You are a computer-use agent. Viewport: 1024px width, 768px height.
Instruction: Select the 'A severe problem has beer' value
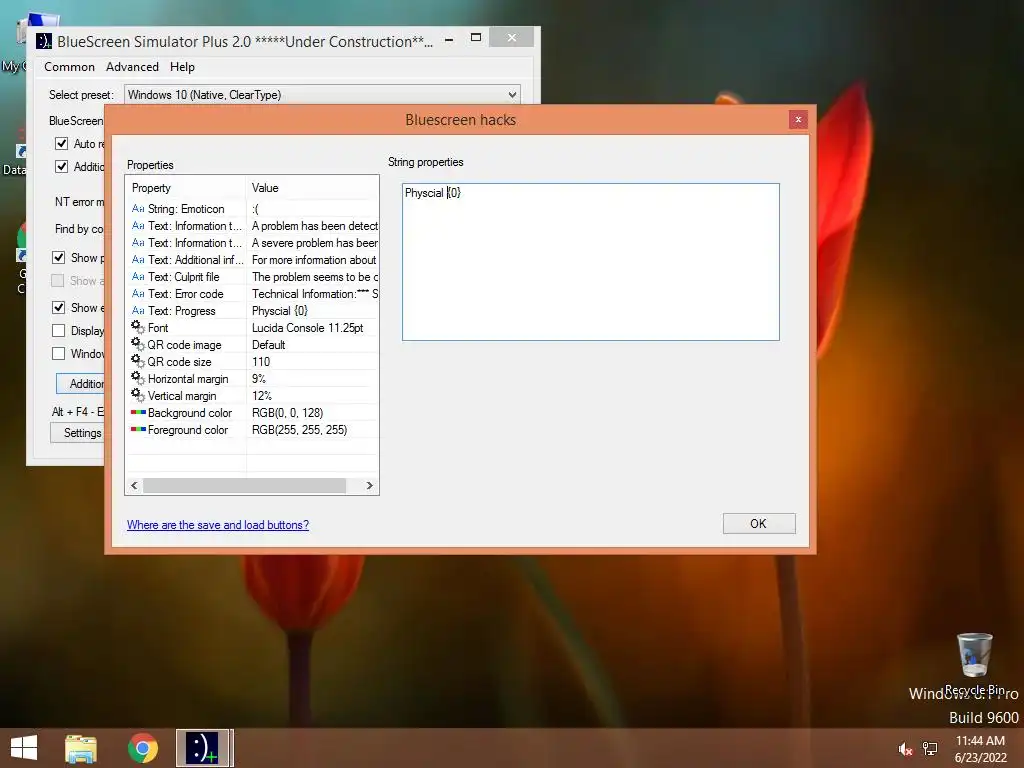point(315,243)
